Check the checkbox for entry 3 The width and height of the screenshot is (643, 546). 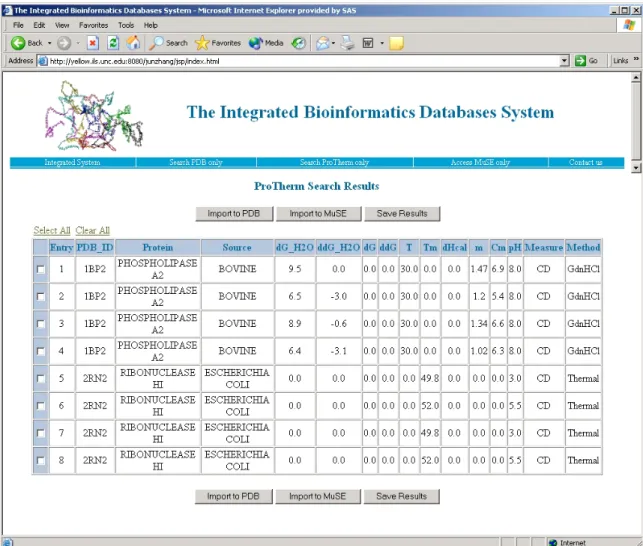tap(41, 324)
